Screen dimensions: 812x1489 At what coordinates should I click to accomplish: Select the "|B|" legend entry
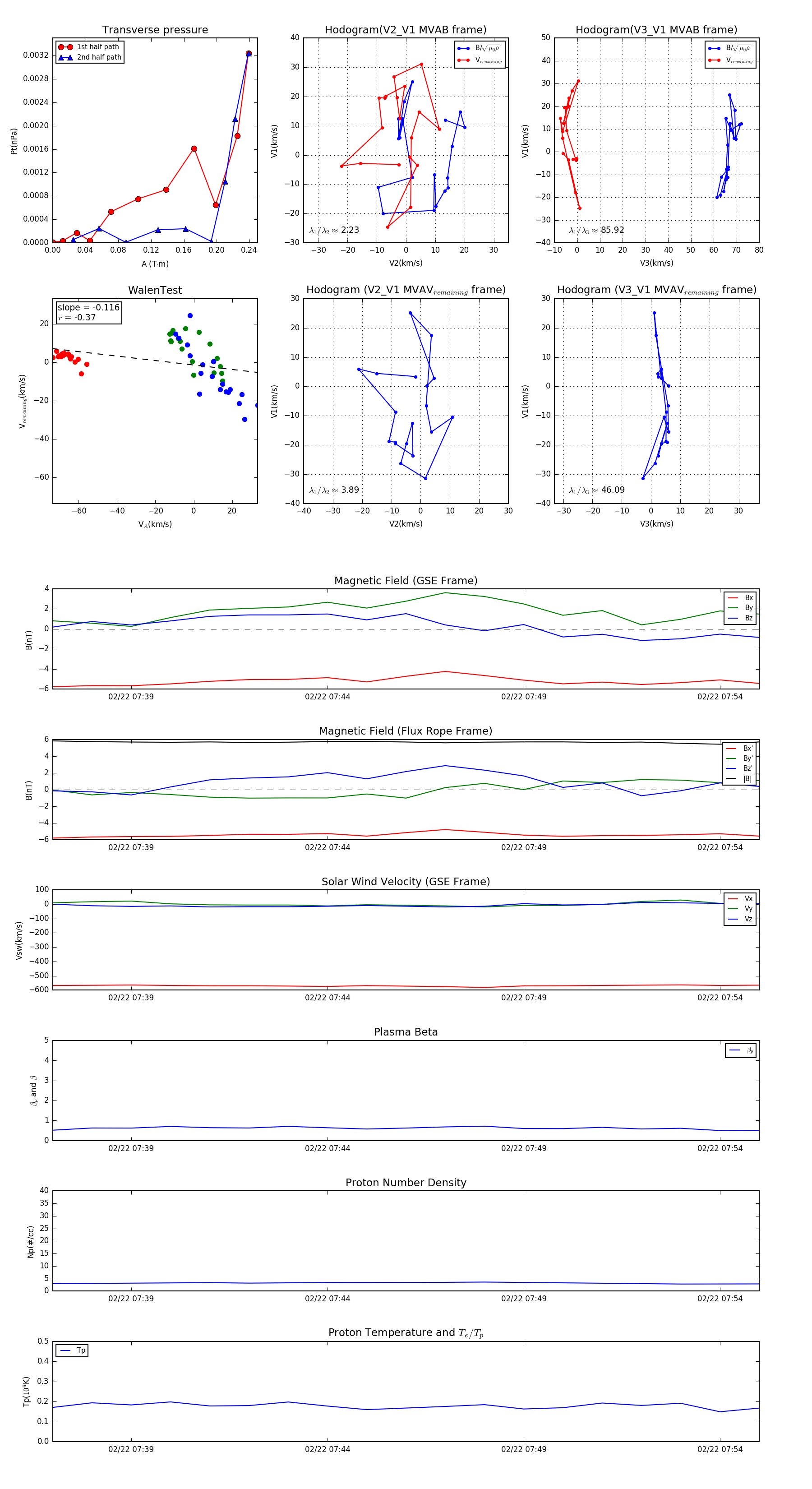739,779
